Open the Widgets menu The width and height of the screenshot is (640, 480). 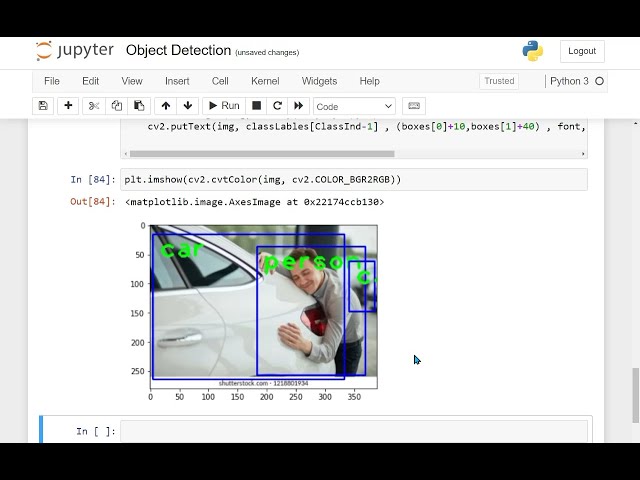(320, 81)
